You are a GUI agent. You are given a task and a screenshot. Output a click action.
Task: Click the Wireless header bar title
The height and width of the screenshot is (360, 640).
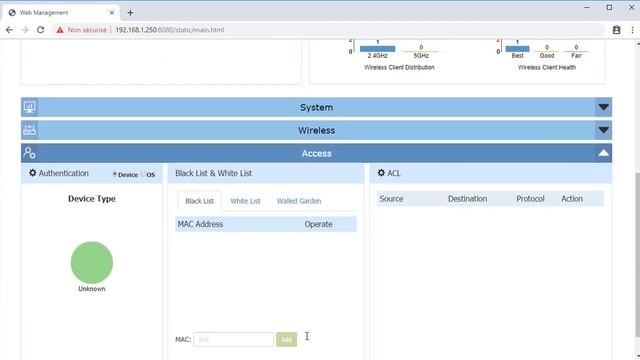click(x=316, y=130)
